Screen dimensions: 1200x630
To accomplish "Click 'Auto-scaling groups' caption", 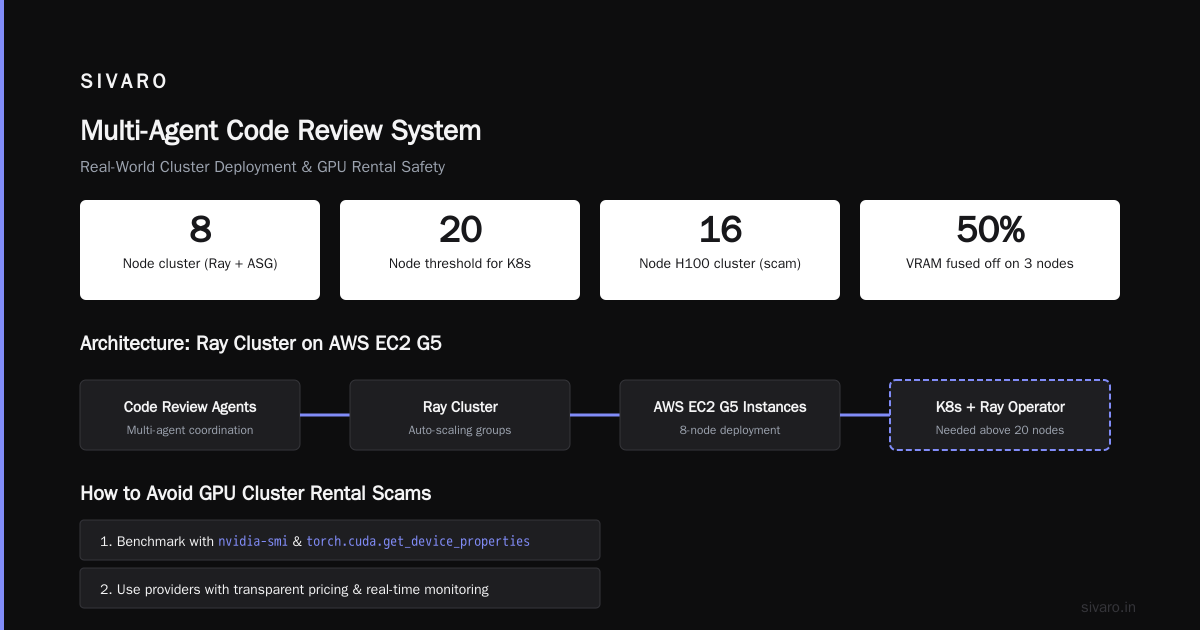I will click(460, 430).
